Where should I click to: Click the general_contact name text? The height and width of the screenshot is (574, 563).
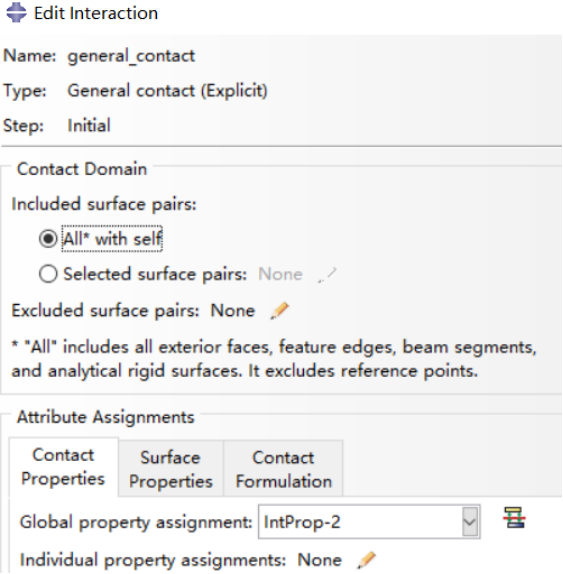click(x=131, y=56)
